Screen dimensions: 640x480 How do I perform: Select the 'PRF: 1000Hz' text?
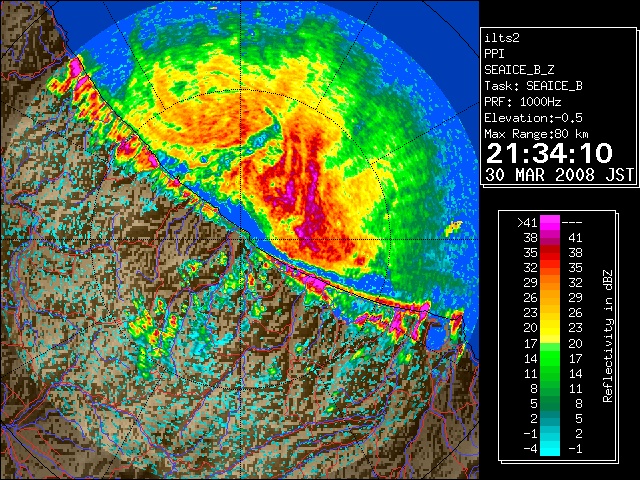point(522,102)
